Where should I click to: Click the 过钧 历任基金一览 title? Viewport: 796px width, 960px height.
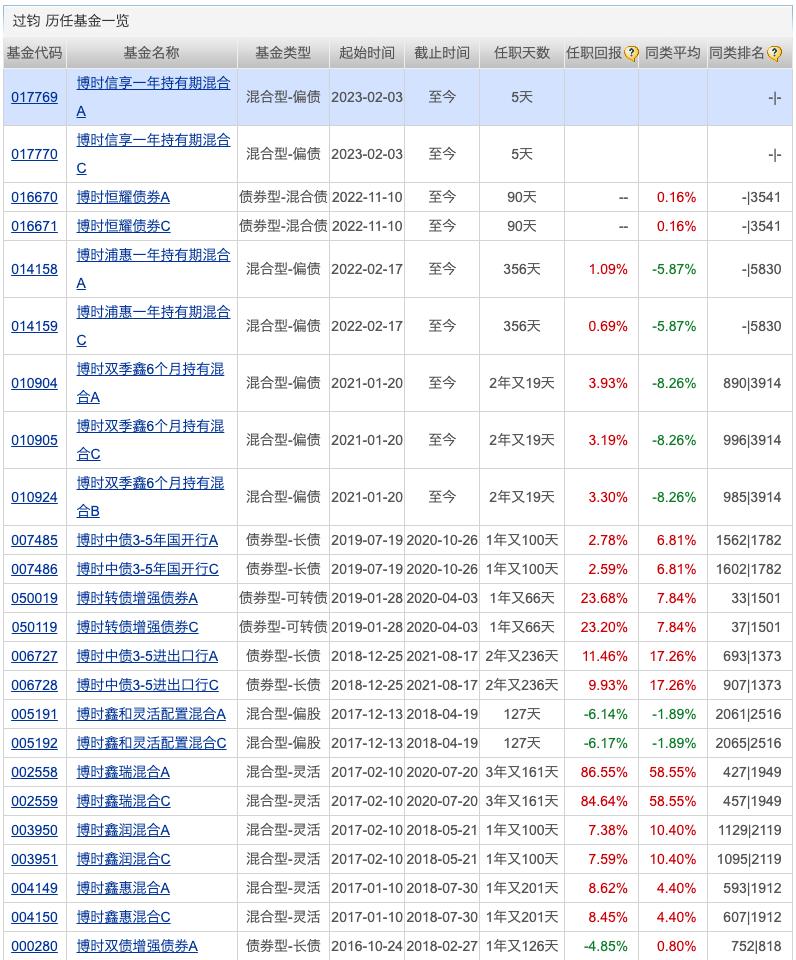(70, 21)
